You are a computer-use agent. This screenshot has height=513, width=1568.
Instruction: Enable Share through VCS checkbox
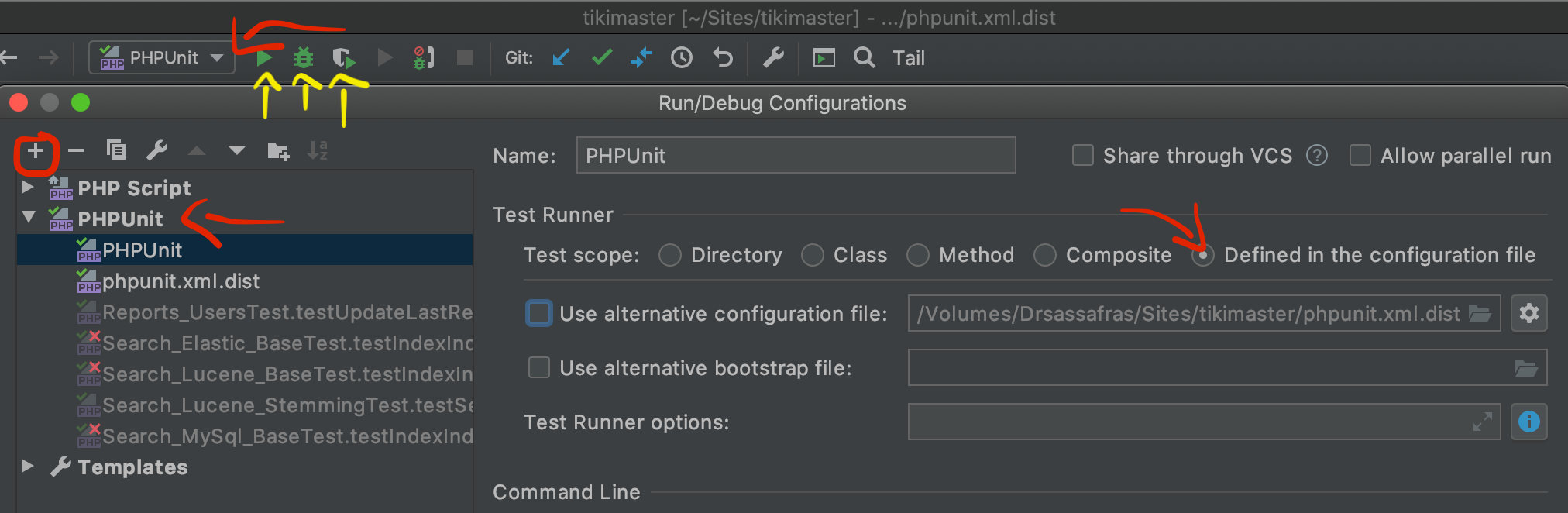[x=1082, y=156]
